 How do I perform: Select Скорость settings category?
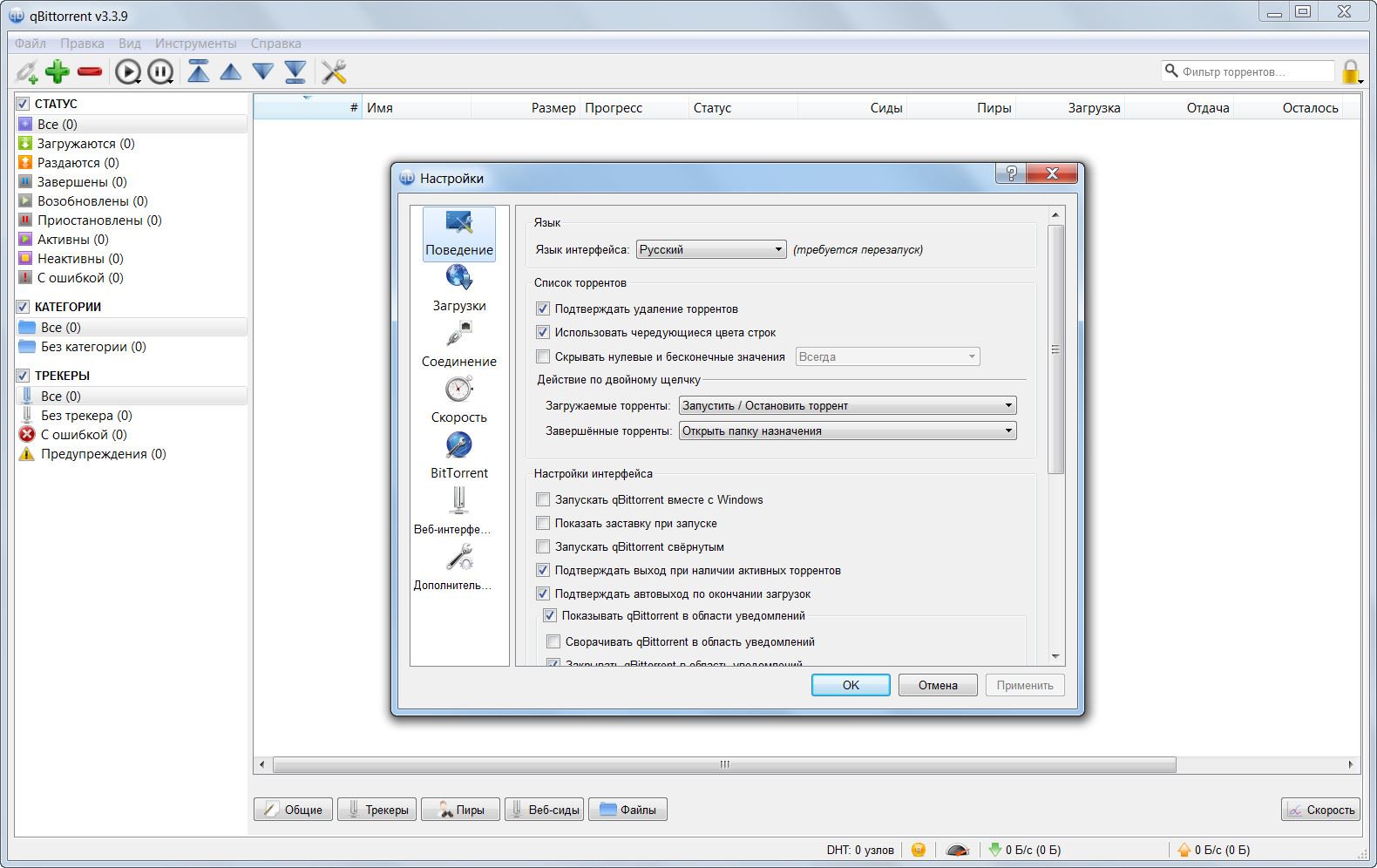(459, 401)
